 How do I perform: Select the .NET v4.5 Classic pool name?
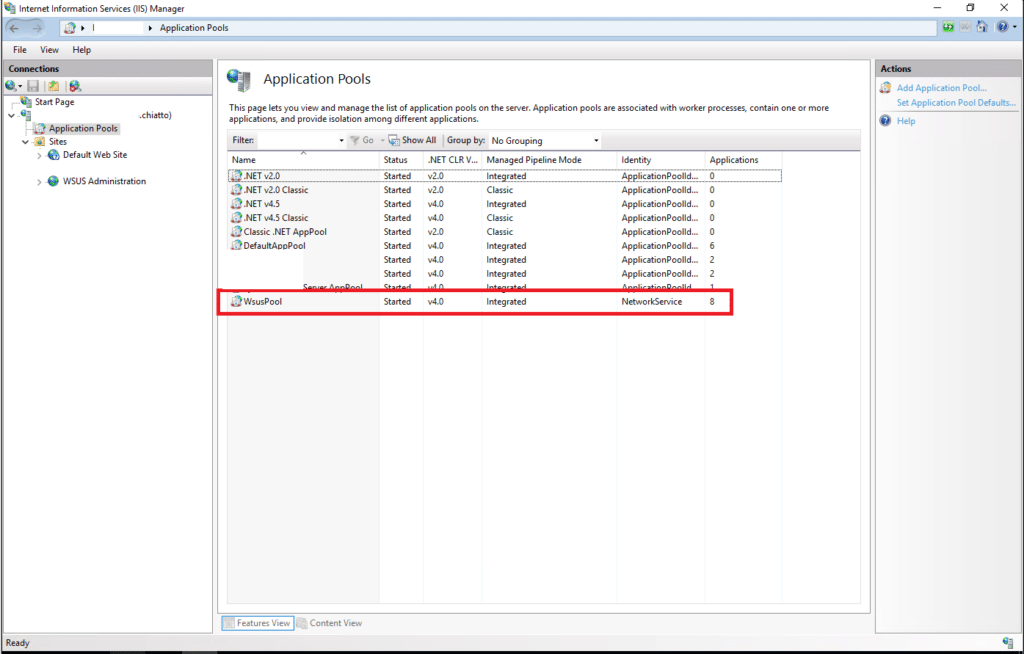[x=276, y=218]
